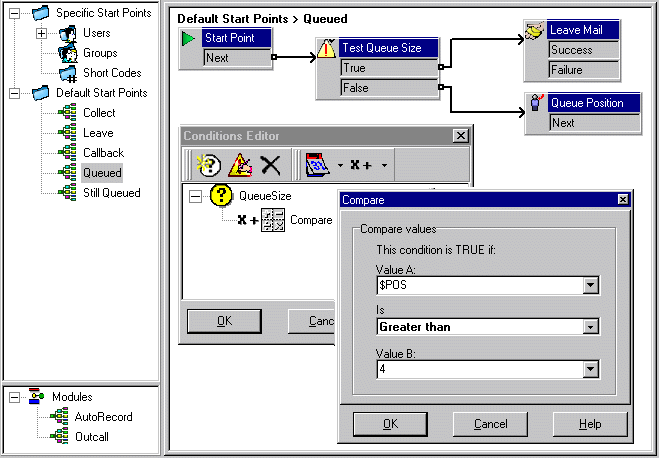This screenshot has width=659, height=458.
Task: Click the Value B input field
Action: coord(480,369)
